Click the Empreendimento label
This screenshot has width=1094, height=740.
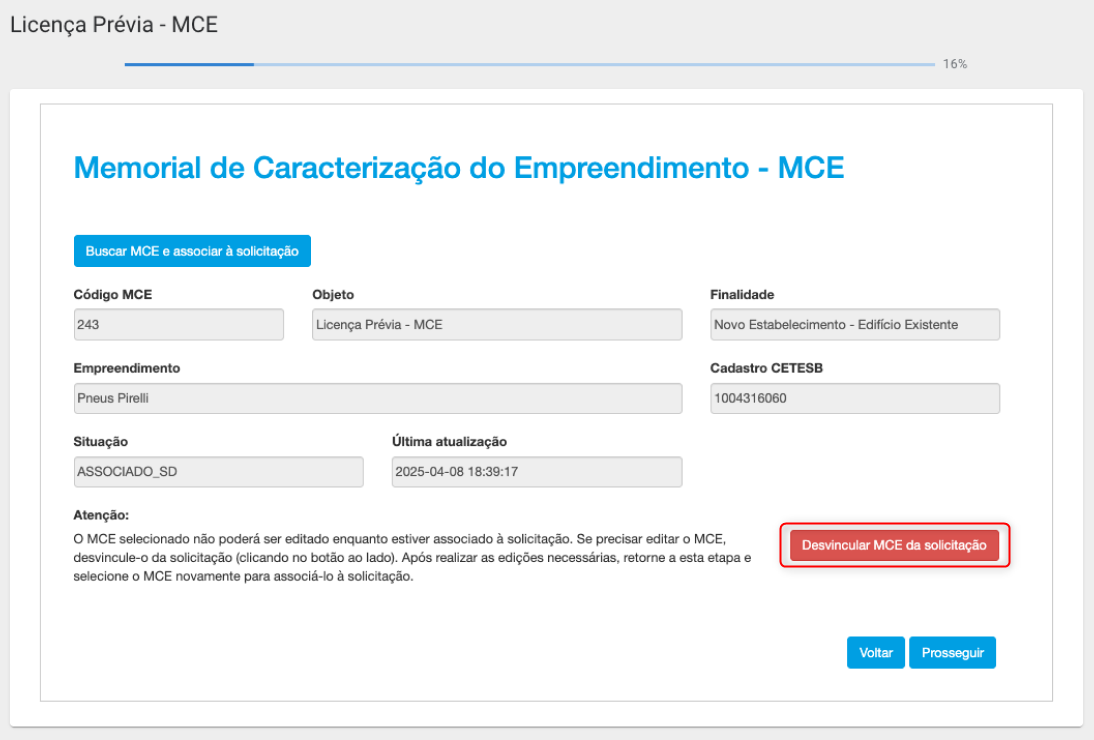tap(126, 368)
